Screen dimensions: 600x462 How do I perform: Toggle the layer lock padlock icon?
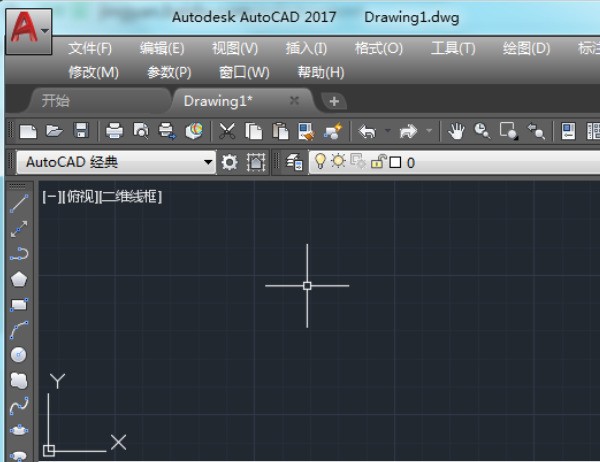point(377,162)
